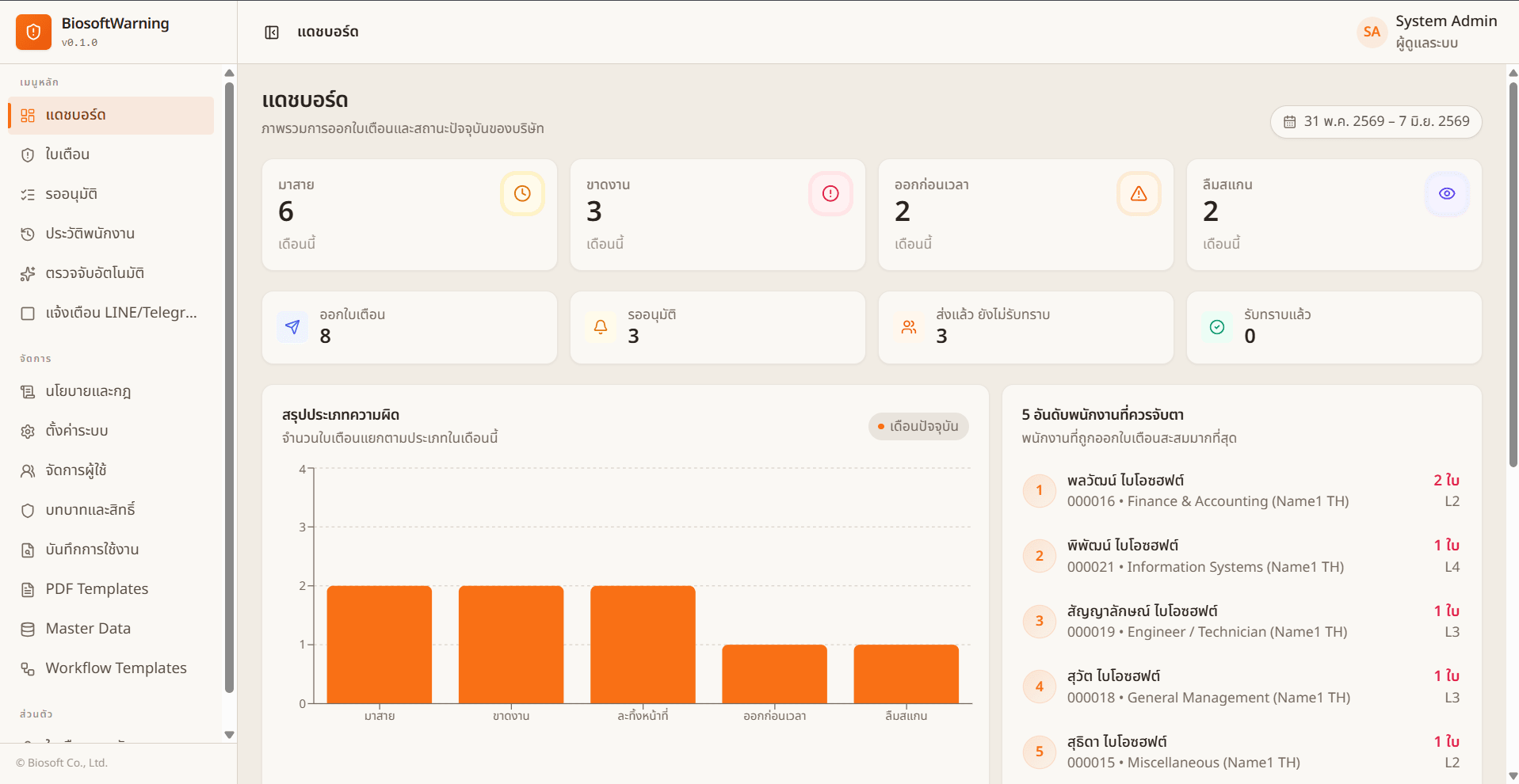Click the paper plane icon beside ออกใบเตือน
Viewport: 1519px width, 784px height.
tap(292, 327)
